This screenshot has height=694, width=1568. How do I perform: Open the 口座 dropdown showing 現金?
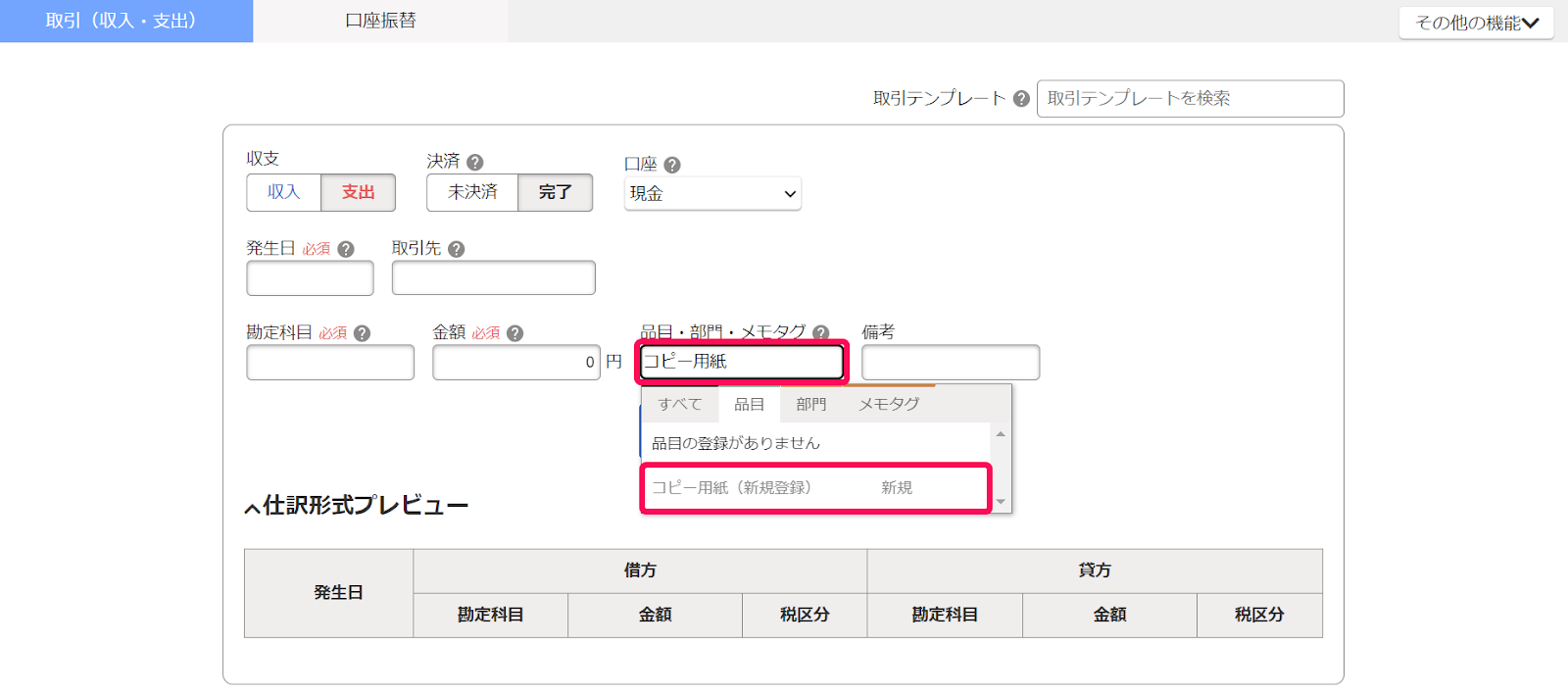point(712,194)
